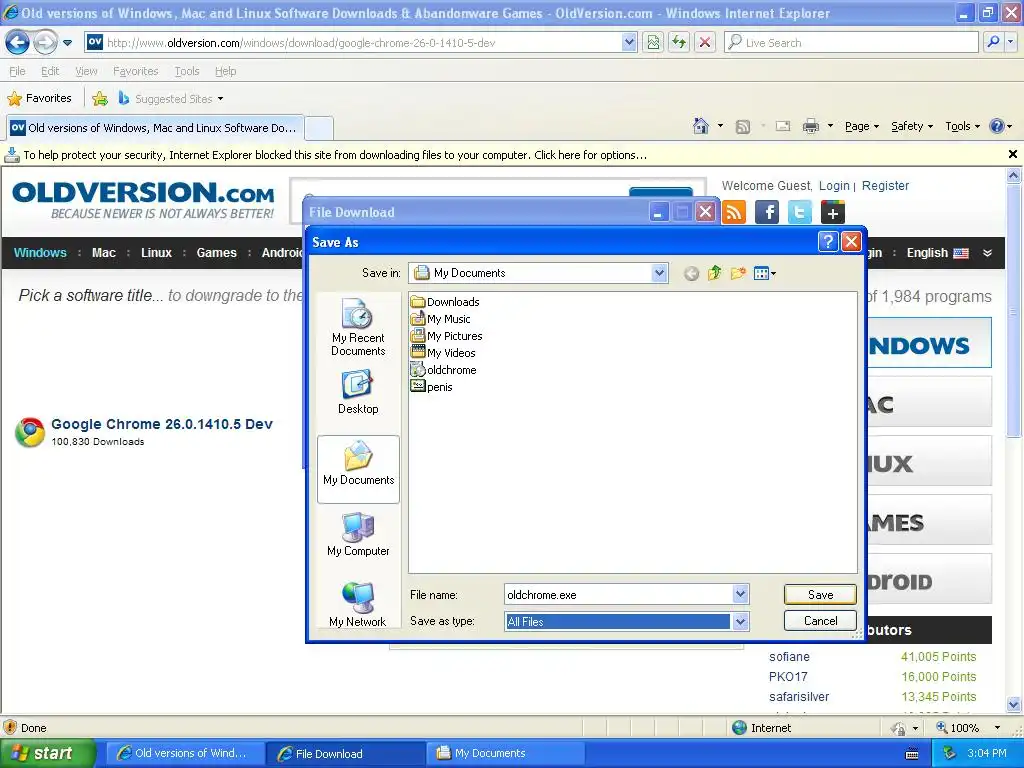The height and width of the screenshot is (768, 1024).
Task: Click the Add to Favorites Bar icon
Action: pos(100,99)
